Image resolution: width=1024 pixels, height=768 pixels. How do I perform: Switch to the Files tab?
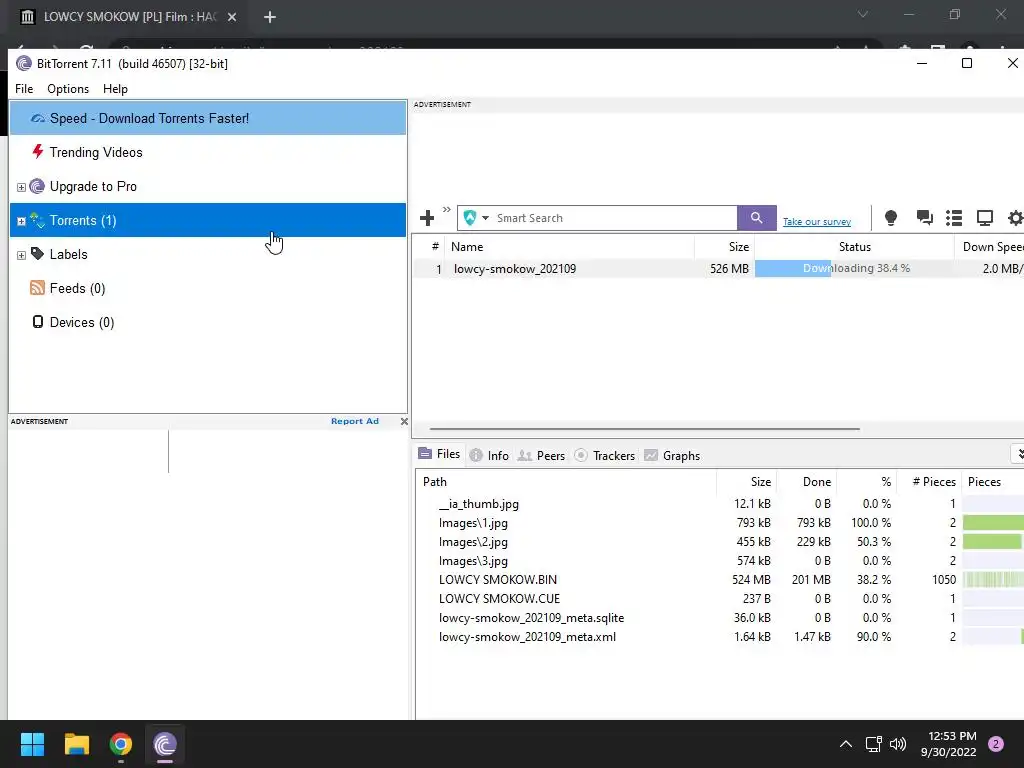440,454
